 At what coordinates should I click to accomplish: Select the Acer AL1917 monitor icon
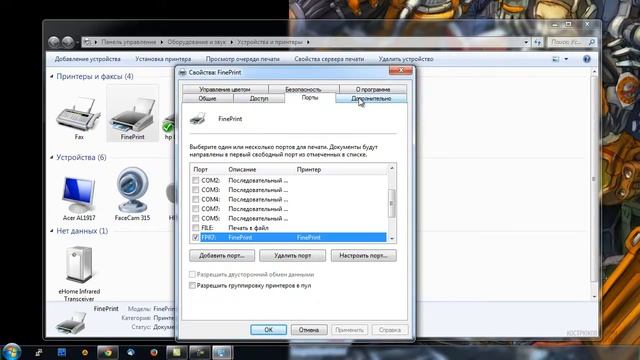pyautogui.click(x=79, y=194)
